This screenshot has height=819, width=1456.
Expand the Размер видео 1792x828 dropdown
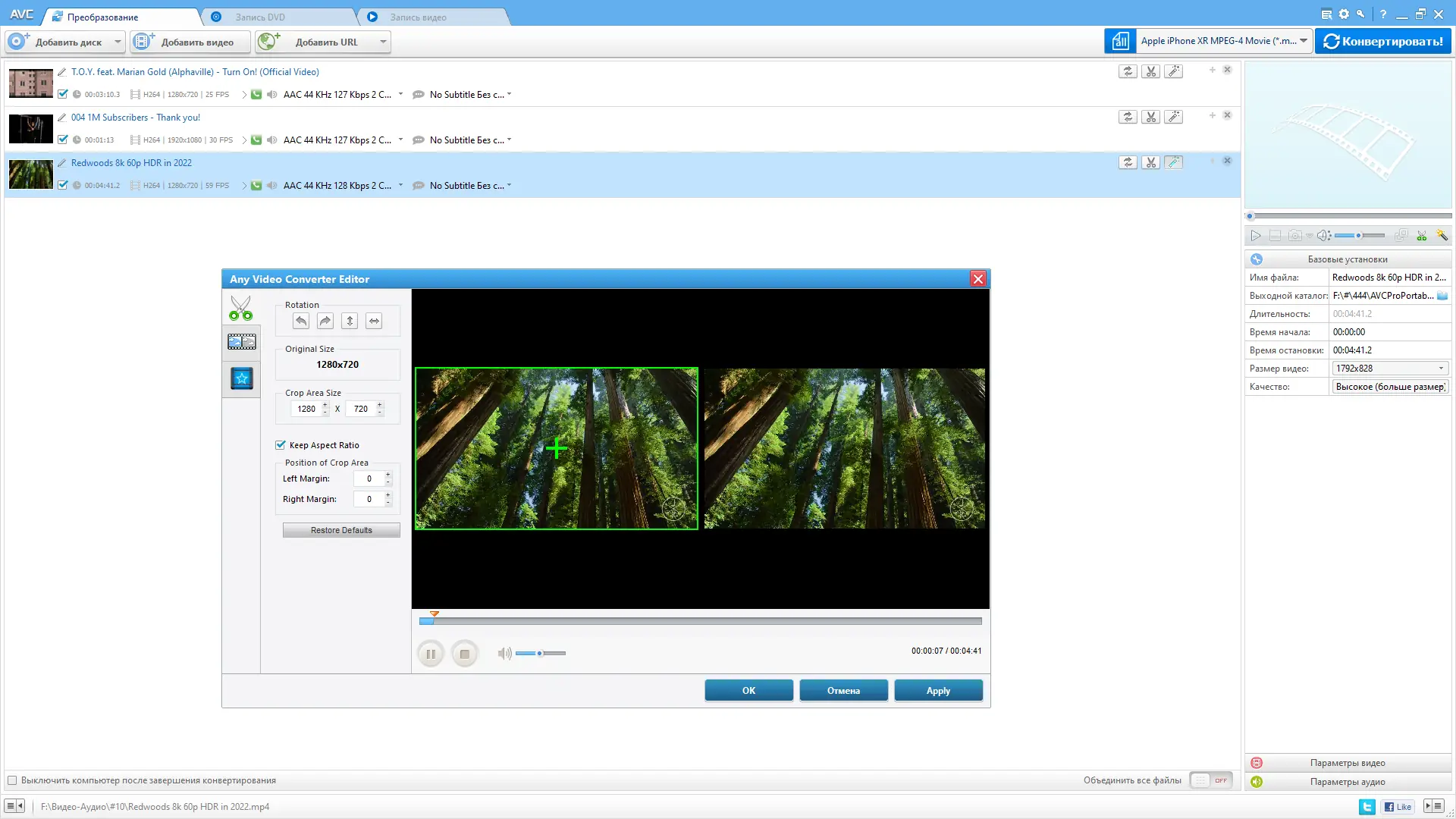coord(1441,369)
